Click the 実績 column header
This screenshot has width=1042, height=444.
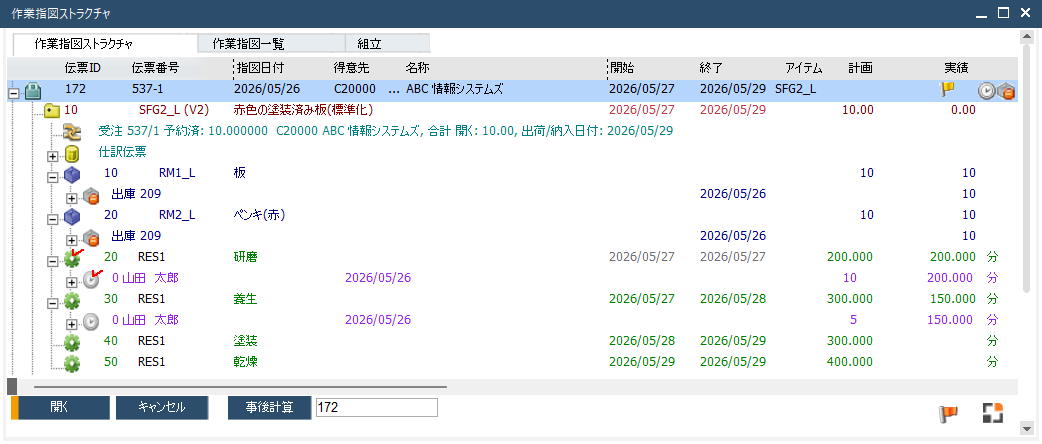click(956, 68)
